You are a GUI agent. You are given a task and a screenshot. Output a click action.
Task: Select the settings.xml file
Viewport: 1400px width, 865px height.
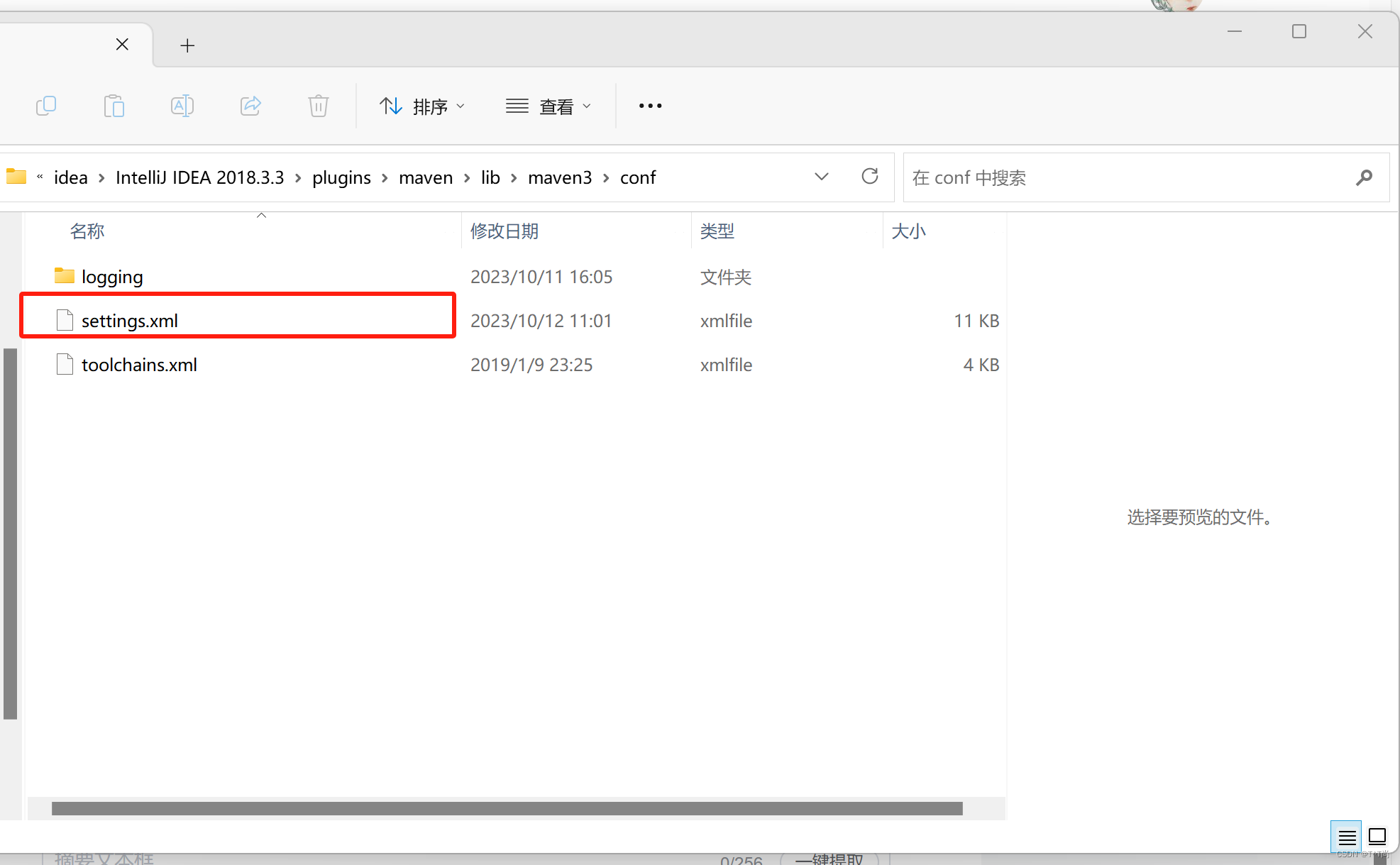(130, 321)
